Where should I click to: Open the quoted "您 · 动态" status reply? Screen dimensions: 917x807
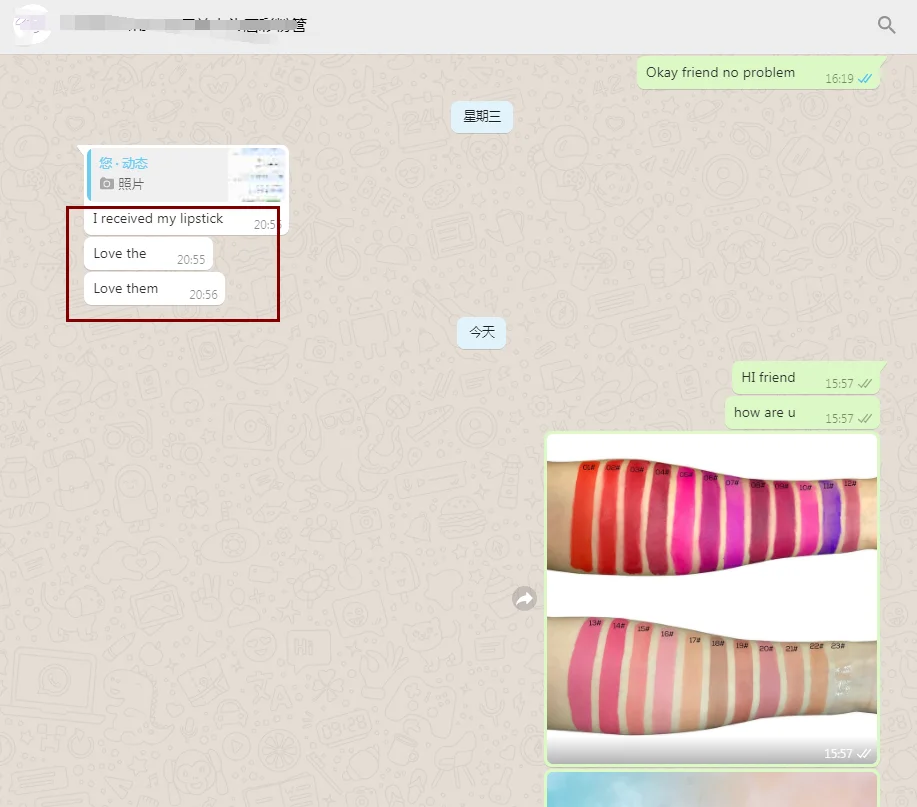tap(158, 173)
